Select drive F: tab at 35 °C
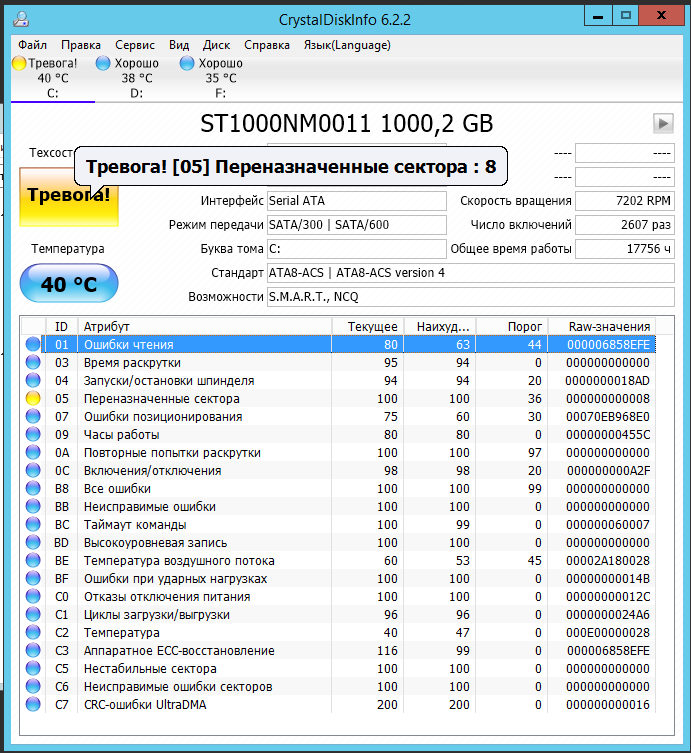This screenshot has height=753, width=691. (220, 78)
